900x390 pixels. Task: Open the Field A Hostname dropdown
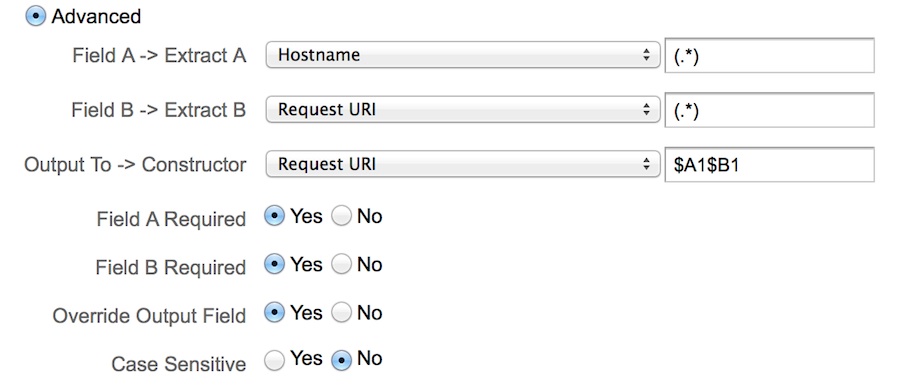pos(463,55)
